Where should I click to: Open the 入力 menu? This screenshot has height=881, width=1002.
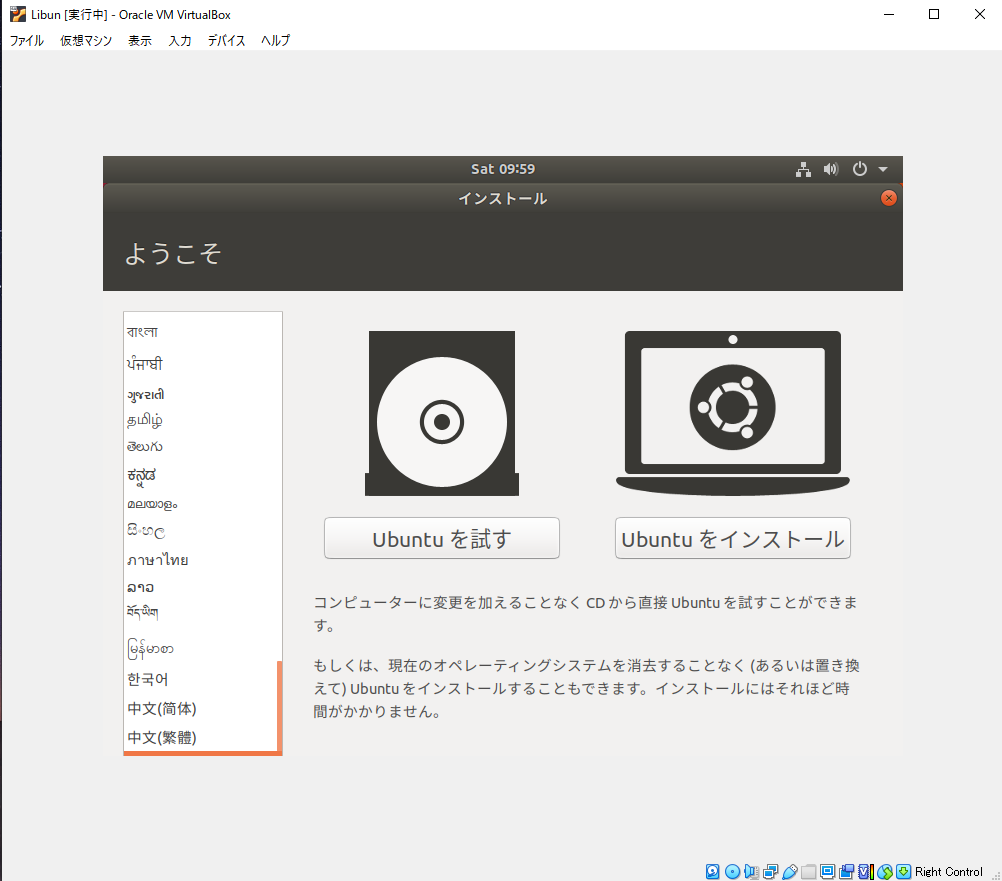coord(180,40)
